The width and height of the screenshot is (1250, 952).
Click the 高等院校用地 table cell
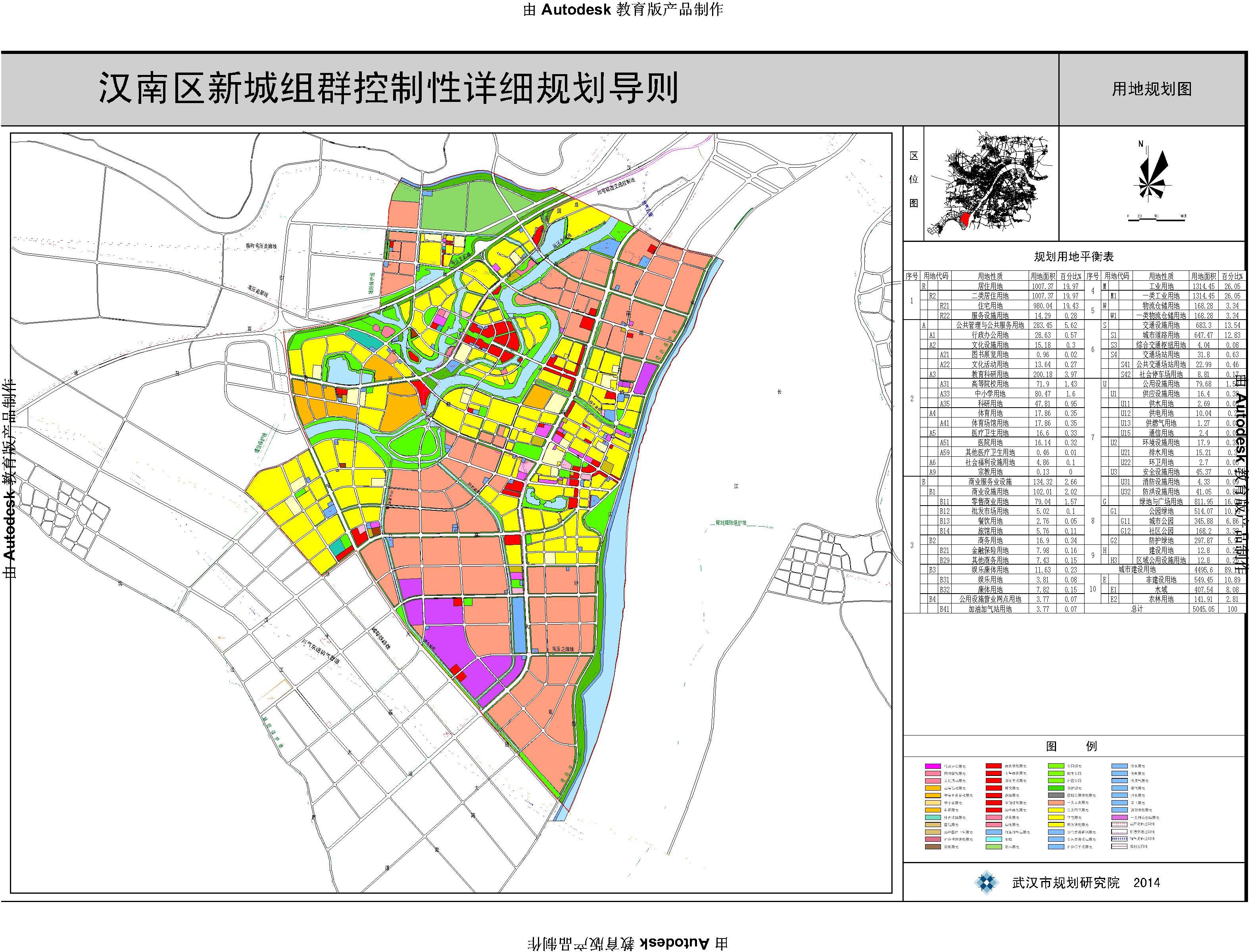click(x=990, y=384)
